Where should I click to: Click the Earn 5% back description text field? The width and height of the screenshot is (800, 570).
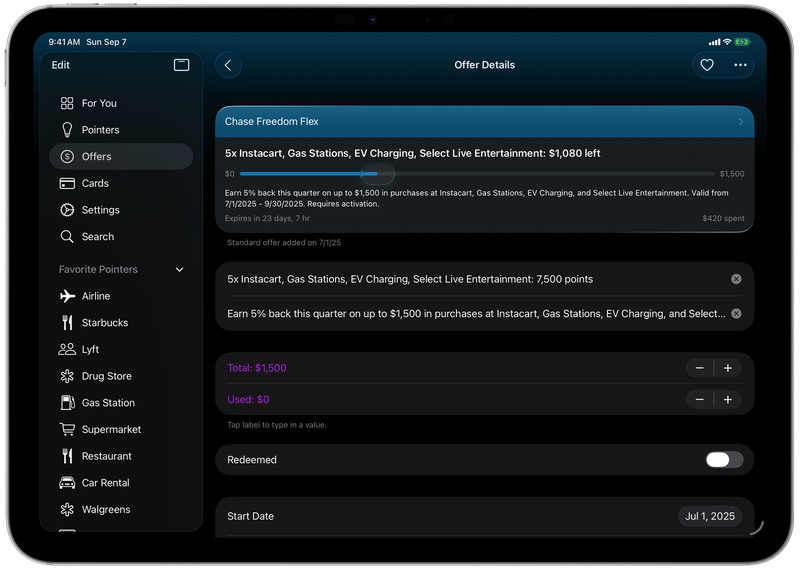476,314
